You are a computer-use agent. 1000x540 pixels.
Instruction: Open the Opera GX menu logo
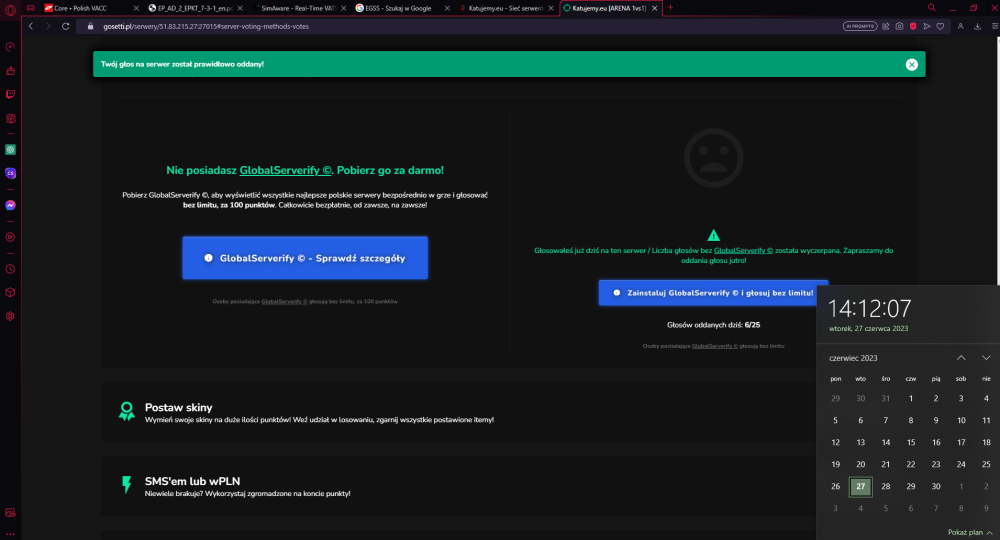coord(10,10)
